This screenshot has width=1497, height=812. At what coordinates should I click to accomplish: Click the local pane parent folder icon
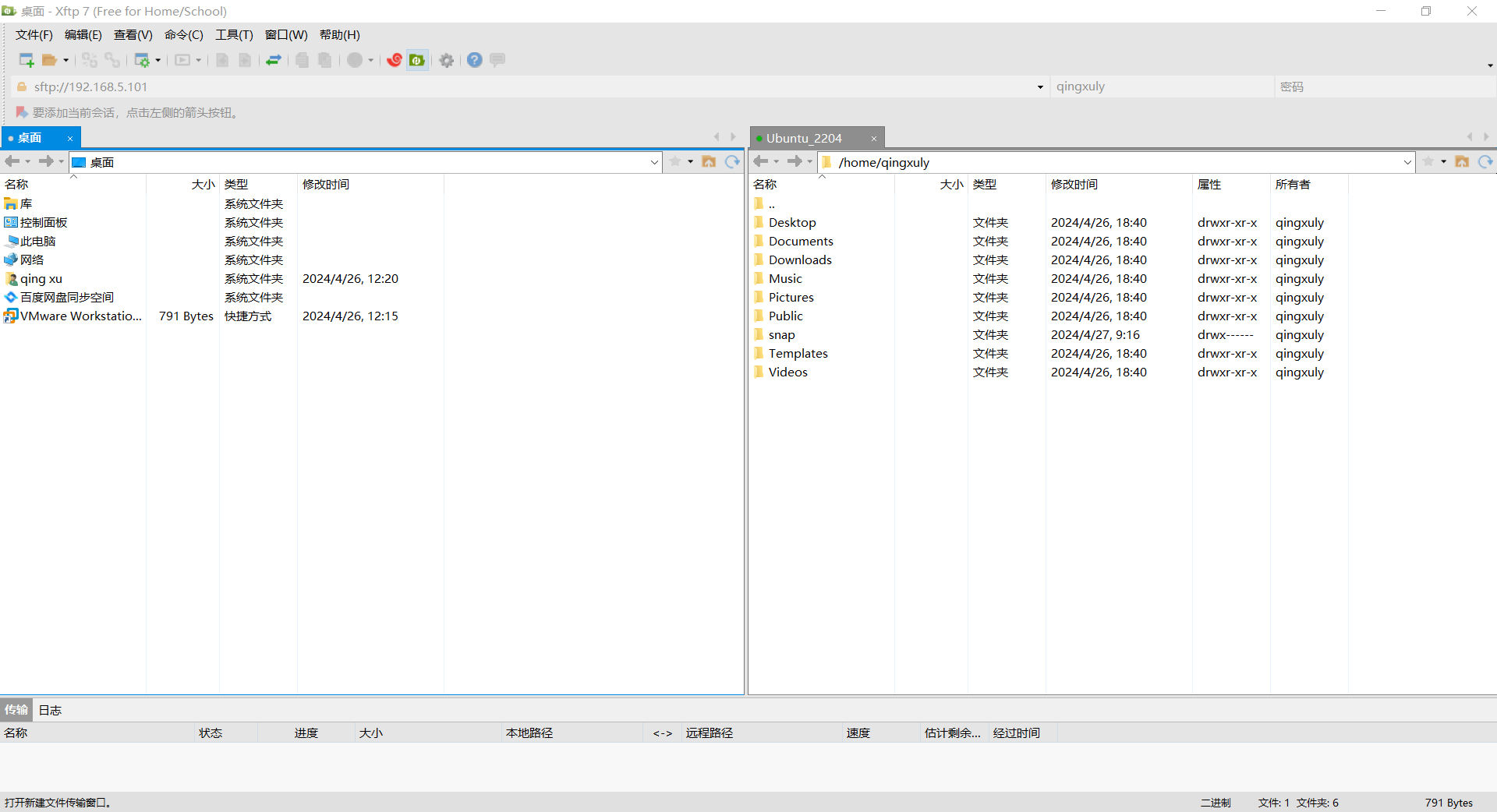point(709,161)
